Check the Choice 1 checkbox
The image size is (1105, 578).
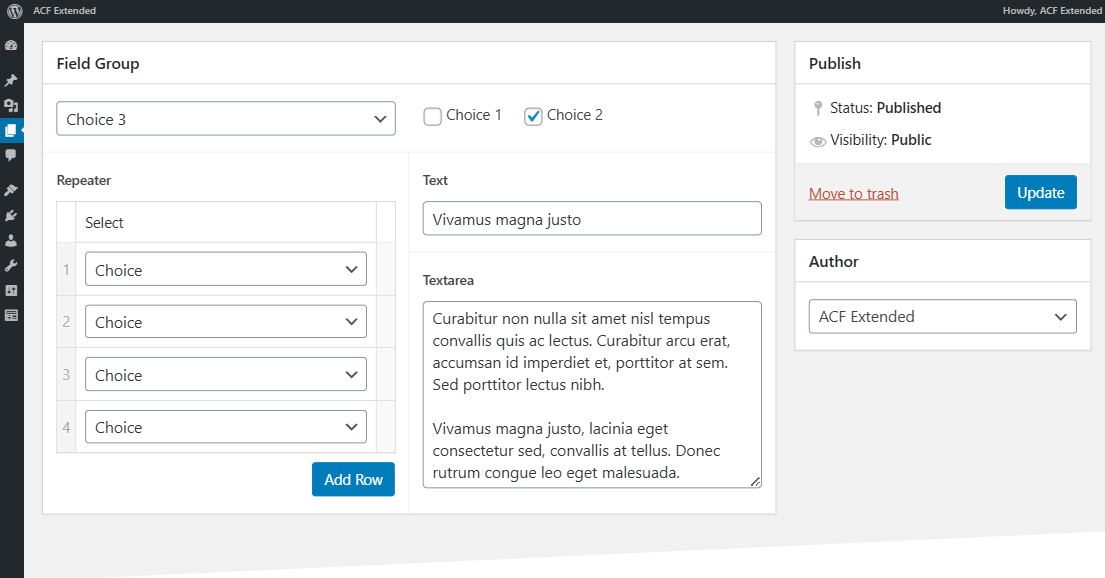[x=432, y=116]
